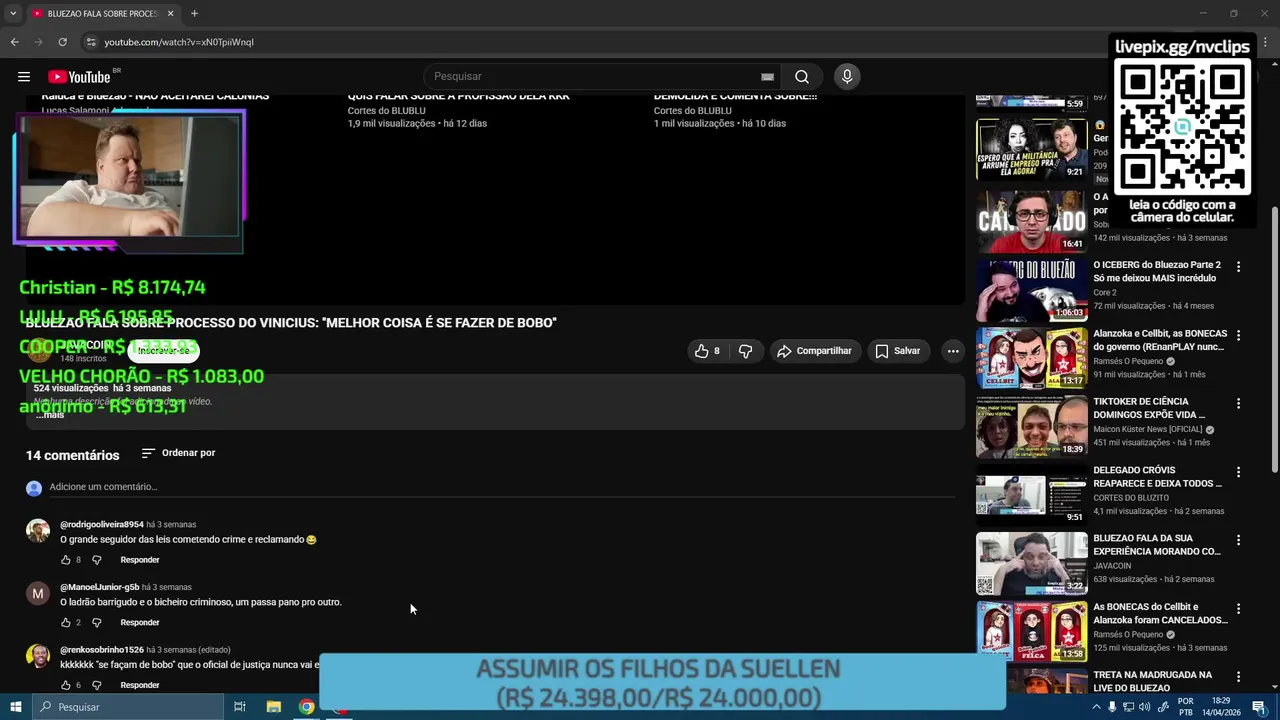Reply to rodrigooliveira8954's comment
This screenshot has width=1280, height=720.
pyautogui.click(x=140, y=560)
